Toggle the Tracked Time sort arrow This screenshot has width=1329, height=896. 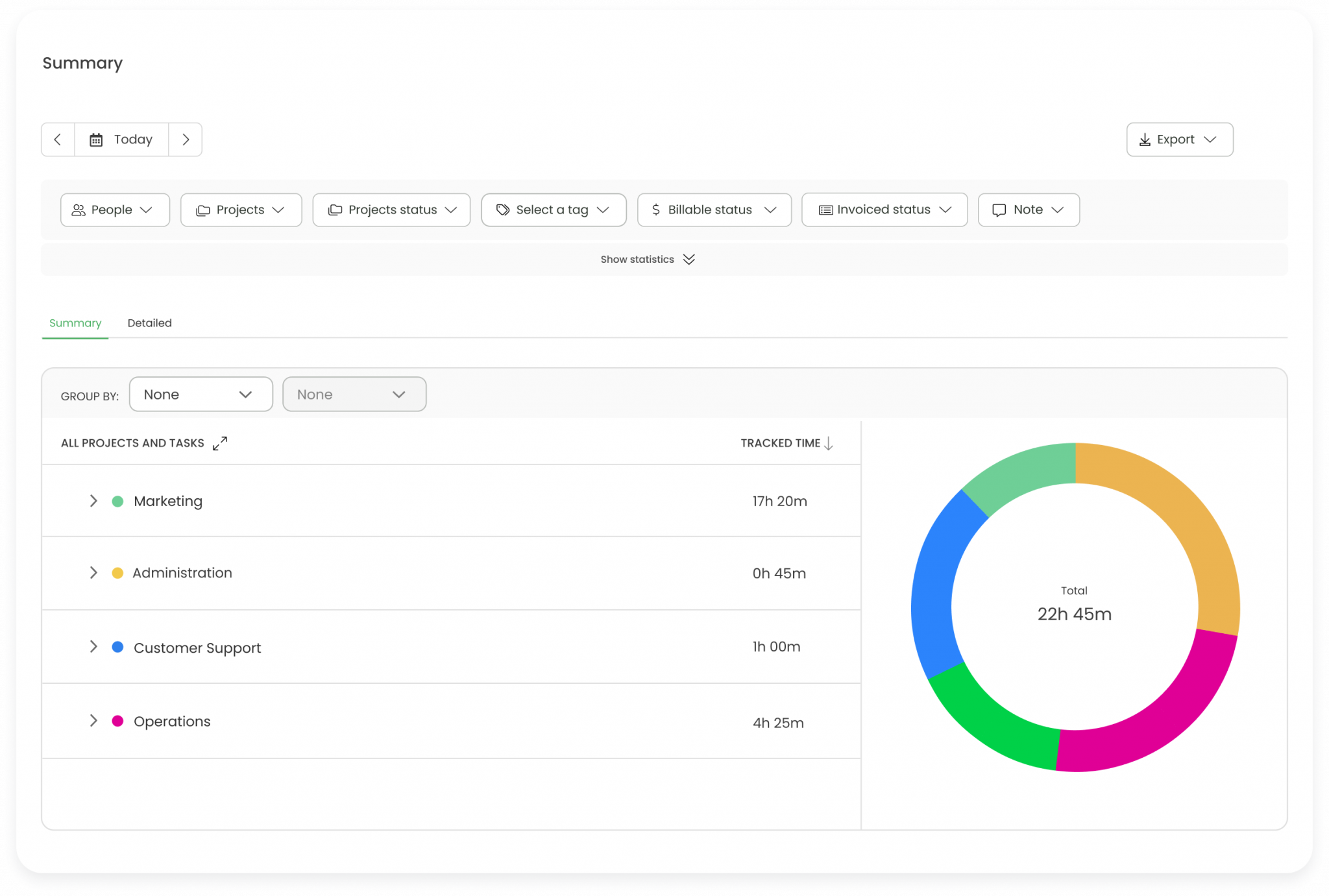[x=829, y=443]
